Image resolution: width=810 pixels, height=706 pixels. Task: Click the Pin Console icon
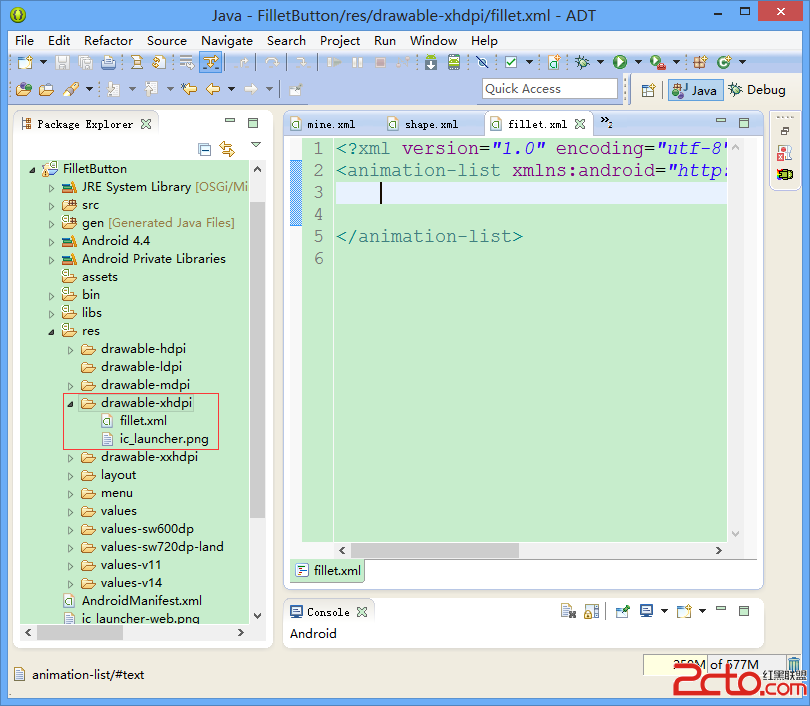tap(622, 611)
